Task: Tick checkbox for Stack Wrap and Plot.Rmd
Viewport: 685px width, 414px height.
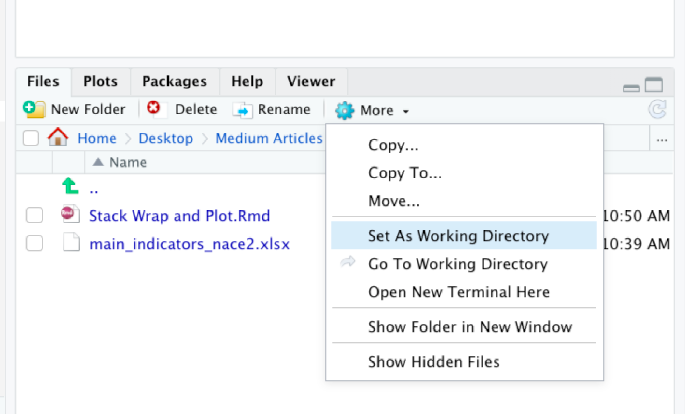Action: pos(34,215)
